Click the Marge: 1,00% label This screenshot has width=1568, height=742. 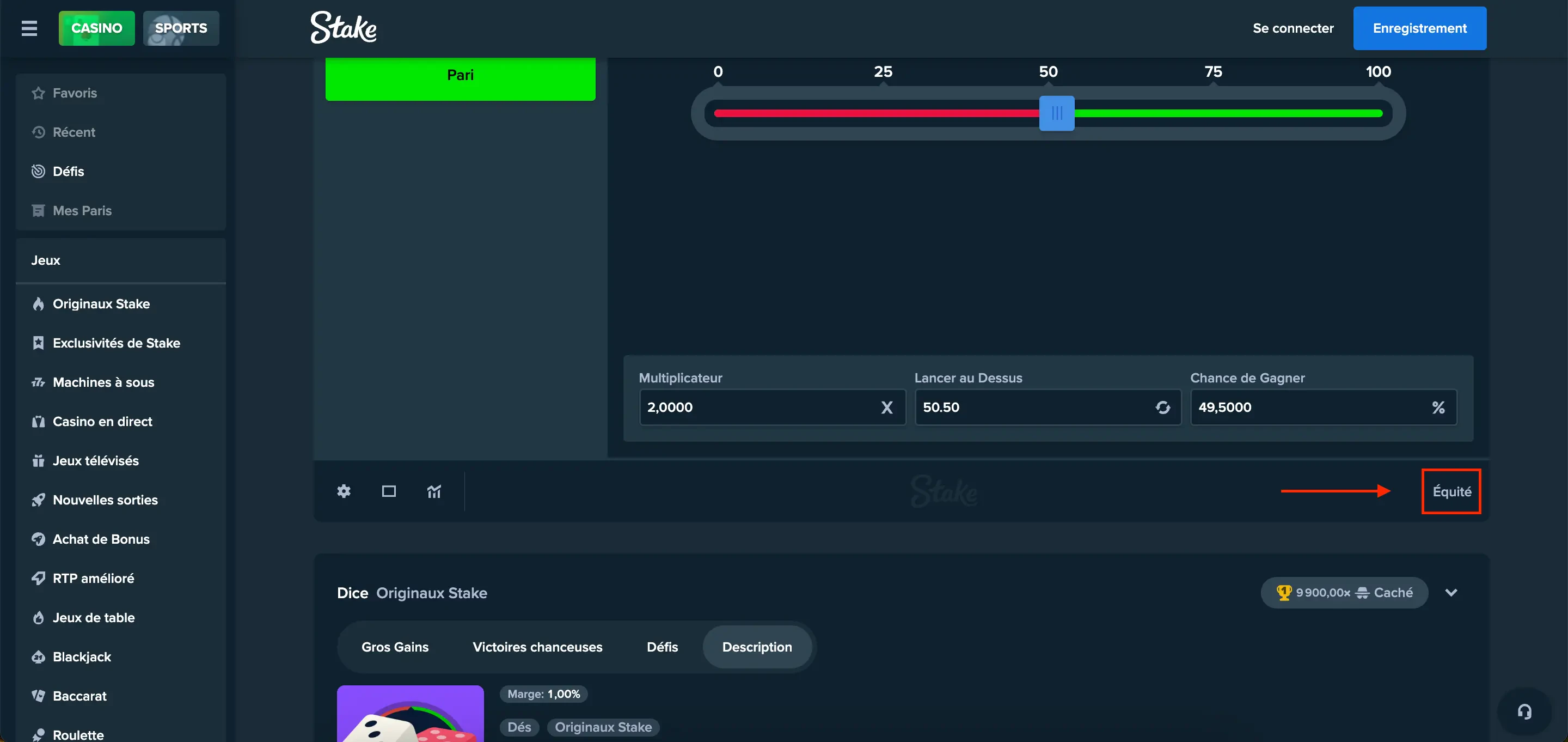[543, 694]
